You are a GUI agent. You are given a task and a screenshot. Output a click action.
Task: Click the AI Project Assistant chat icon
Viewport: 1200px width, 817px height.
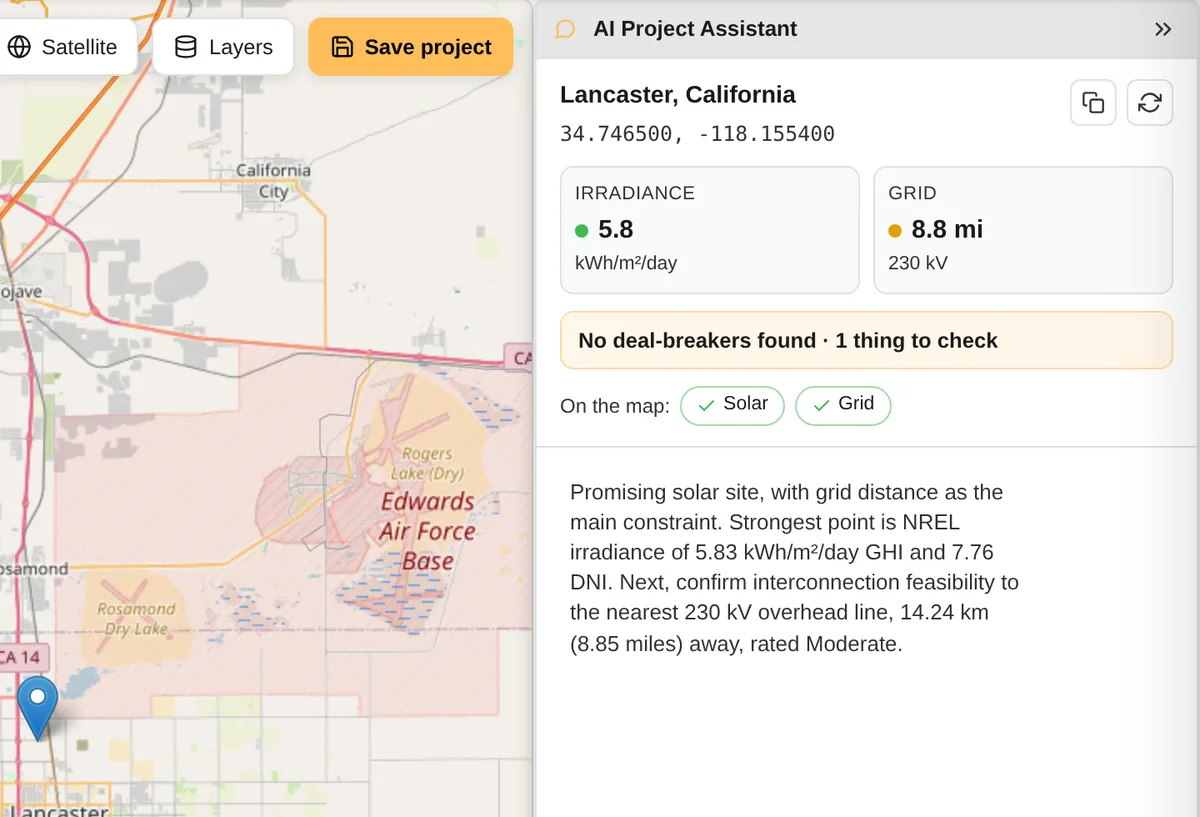point(565,29)
